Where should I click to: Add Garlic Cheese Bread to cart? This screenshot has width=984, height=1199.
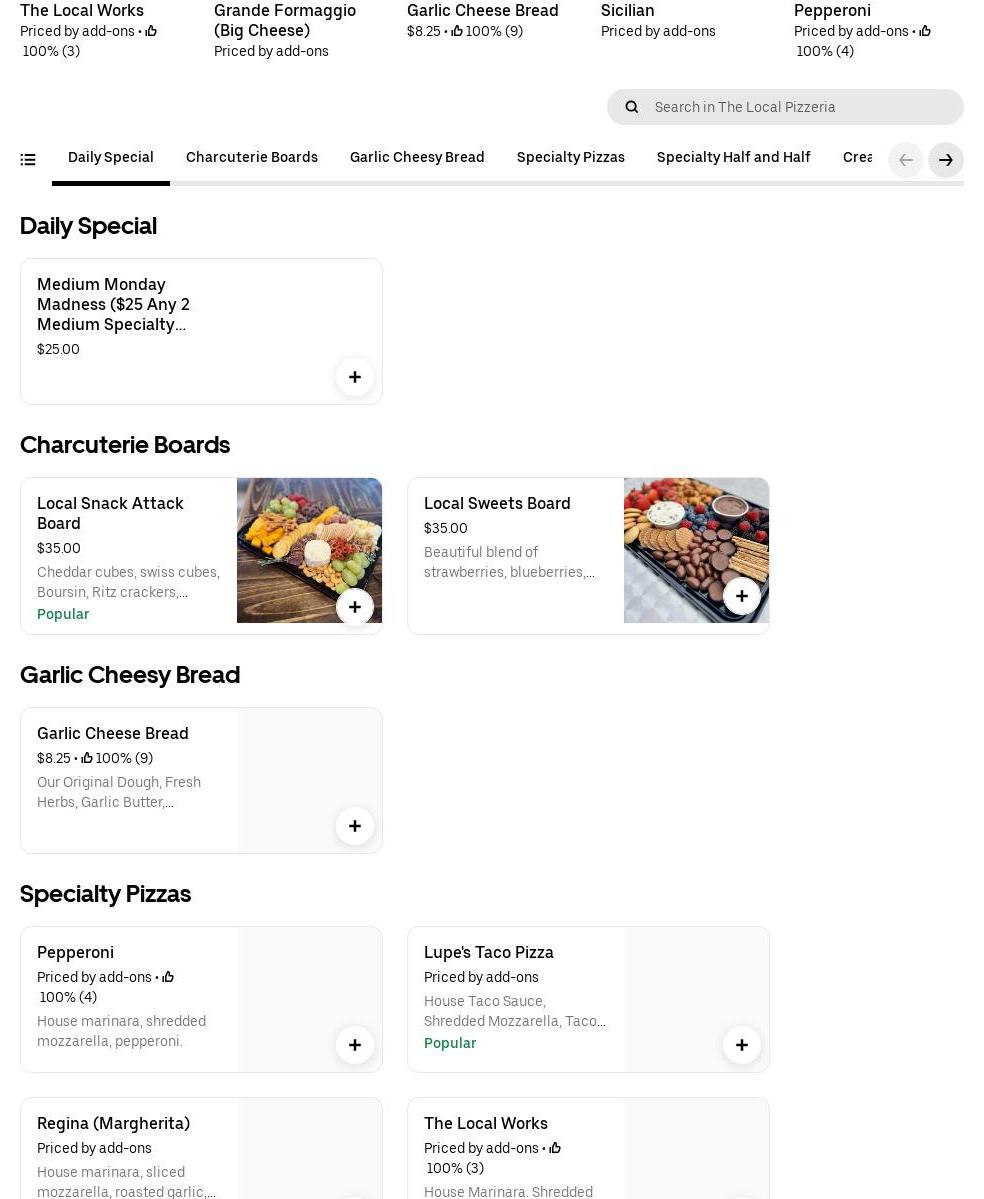click(355, 826)
